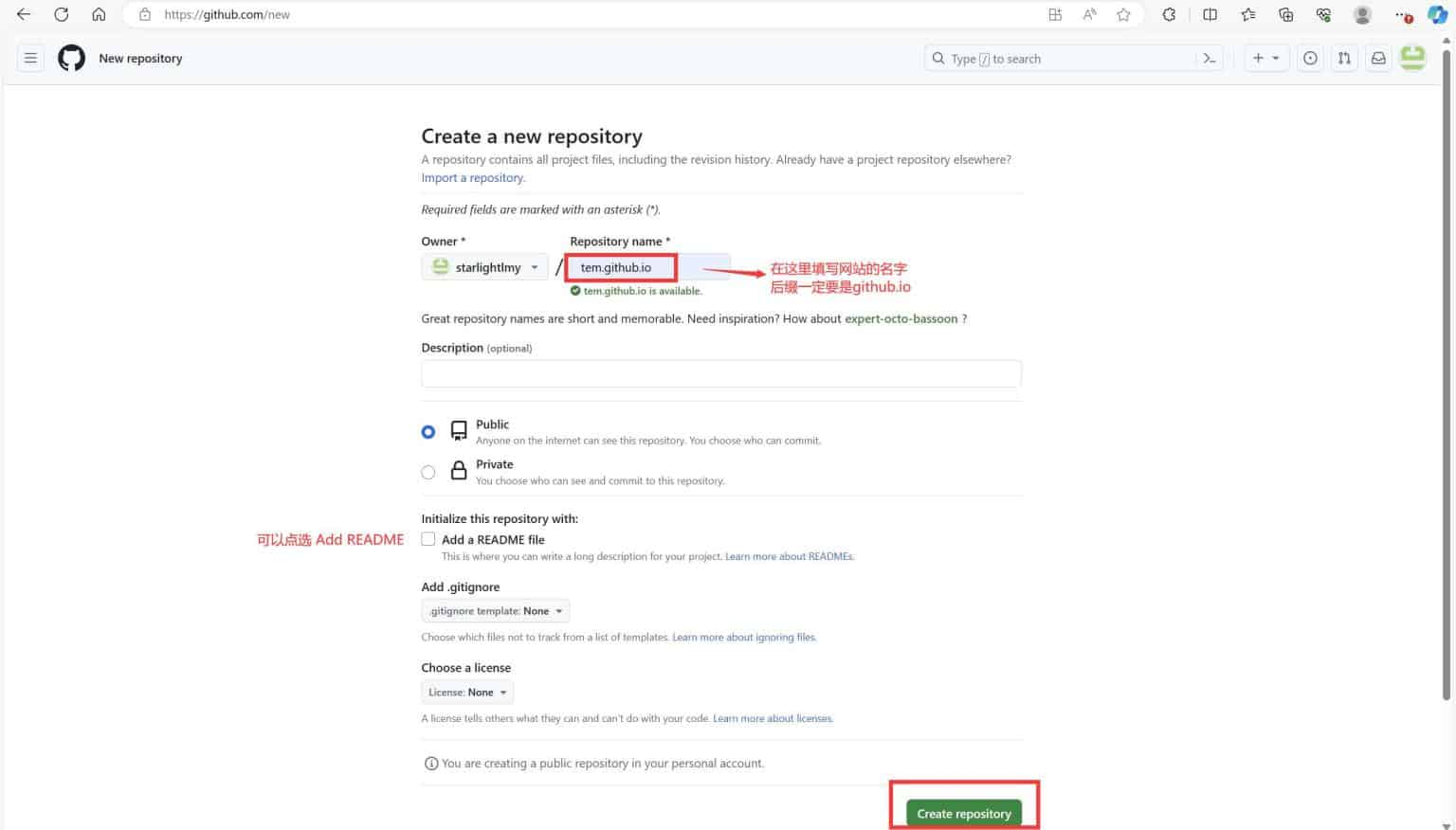Reload the page with refresh icon
Screen dimensions: 1456x830
[62, 14]
